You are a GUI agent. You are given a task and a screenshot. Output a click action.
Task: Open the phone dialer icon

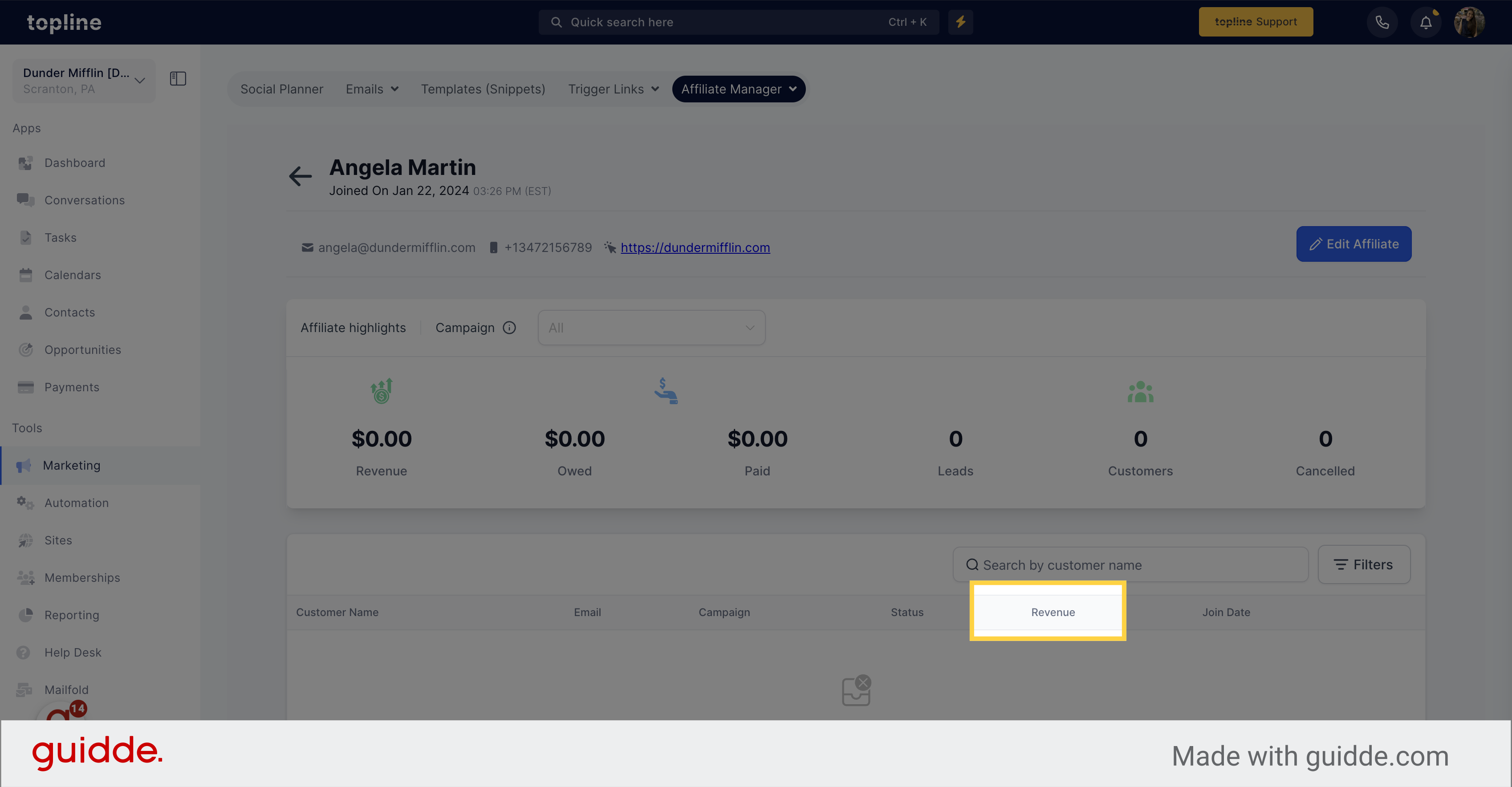tap(1382, 22)
